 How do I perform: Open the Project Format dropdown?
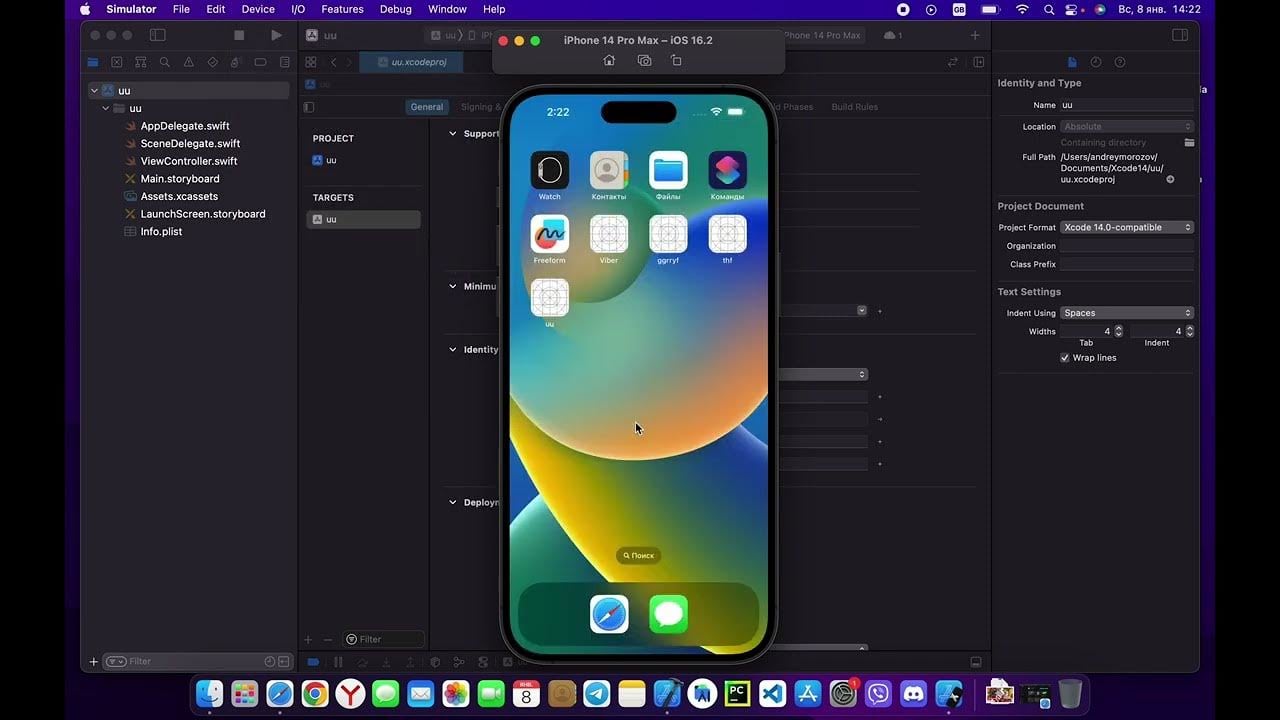point(1127,227)
